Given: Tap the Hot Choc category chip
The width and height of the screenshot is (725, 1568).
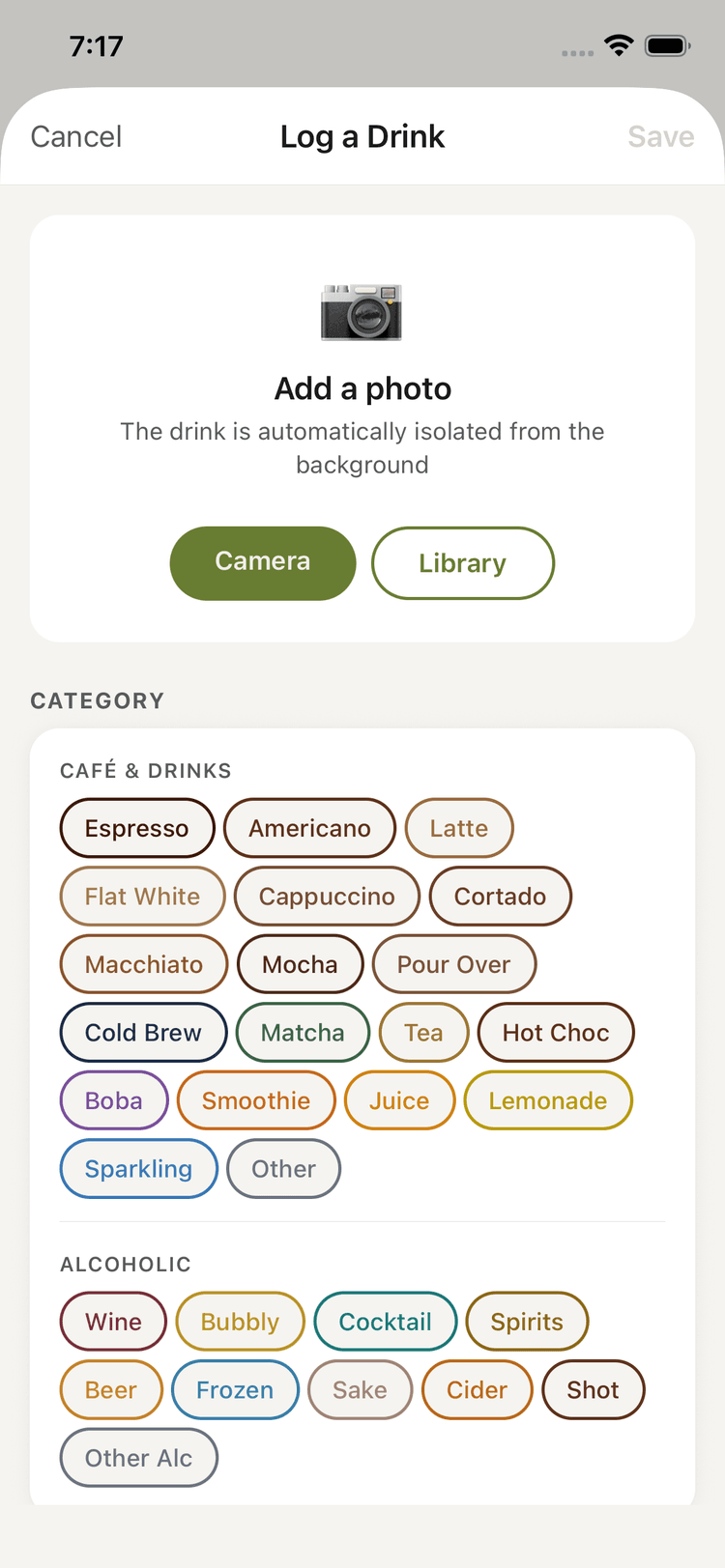Looking at the screenshot, I should pyautogui.click(x=556, y=1033).
